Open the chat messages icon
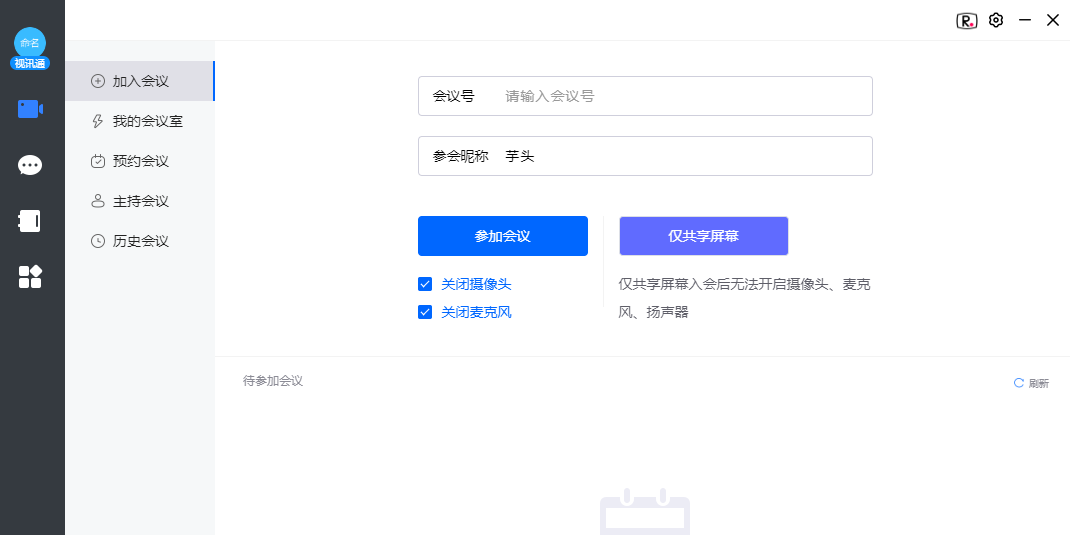This screenshot has width=1070, height=535. 30,165
